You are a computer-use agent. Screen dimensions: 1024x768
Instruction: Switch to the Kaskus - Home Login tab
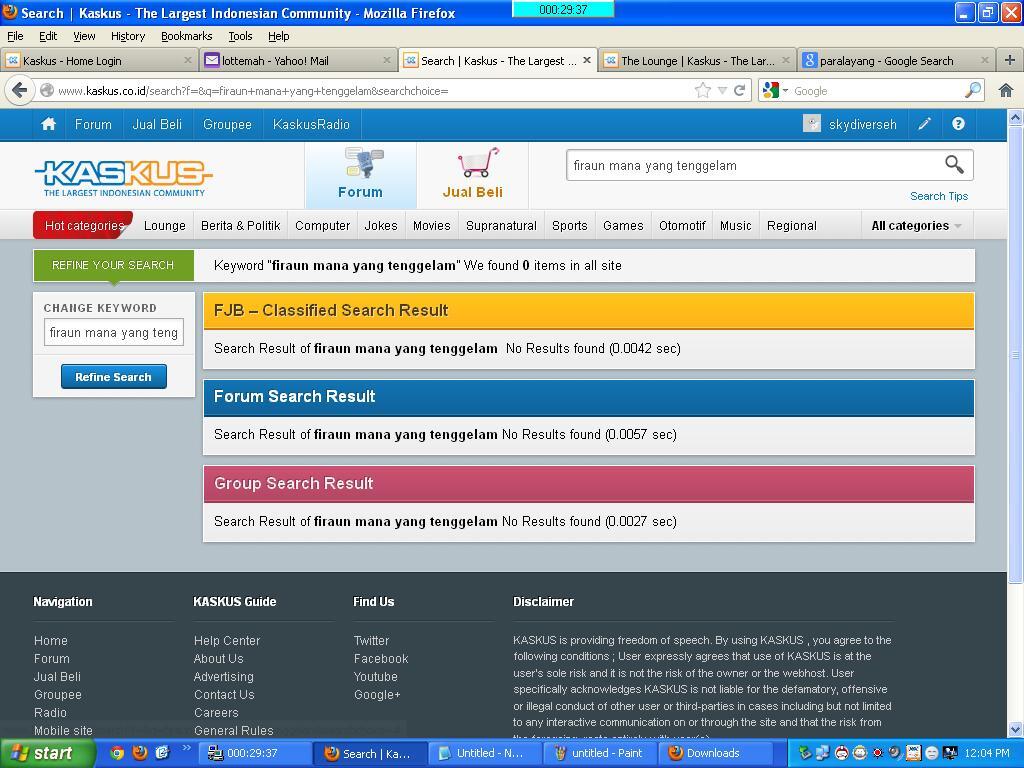(x=98, y=60)
